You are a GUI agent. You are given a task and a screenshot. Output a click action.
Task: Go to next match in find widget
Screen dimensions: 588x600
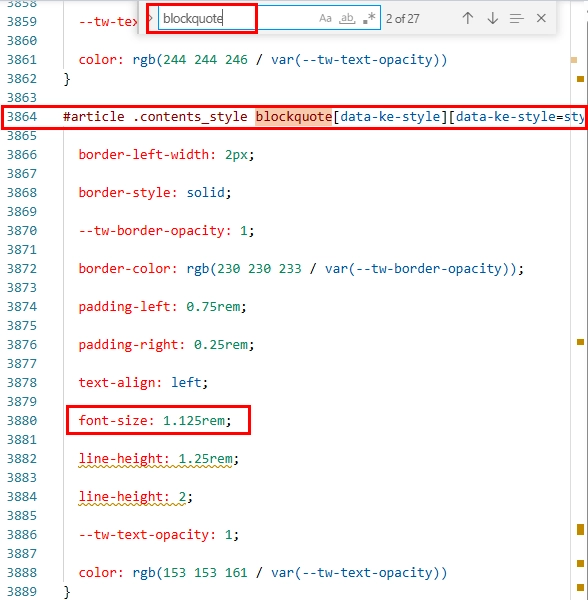pos(493,18)
